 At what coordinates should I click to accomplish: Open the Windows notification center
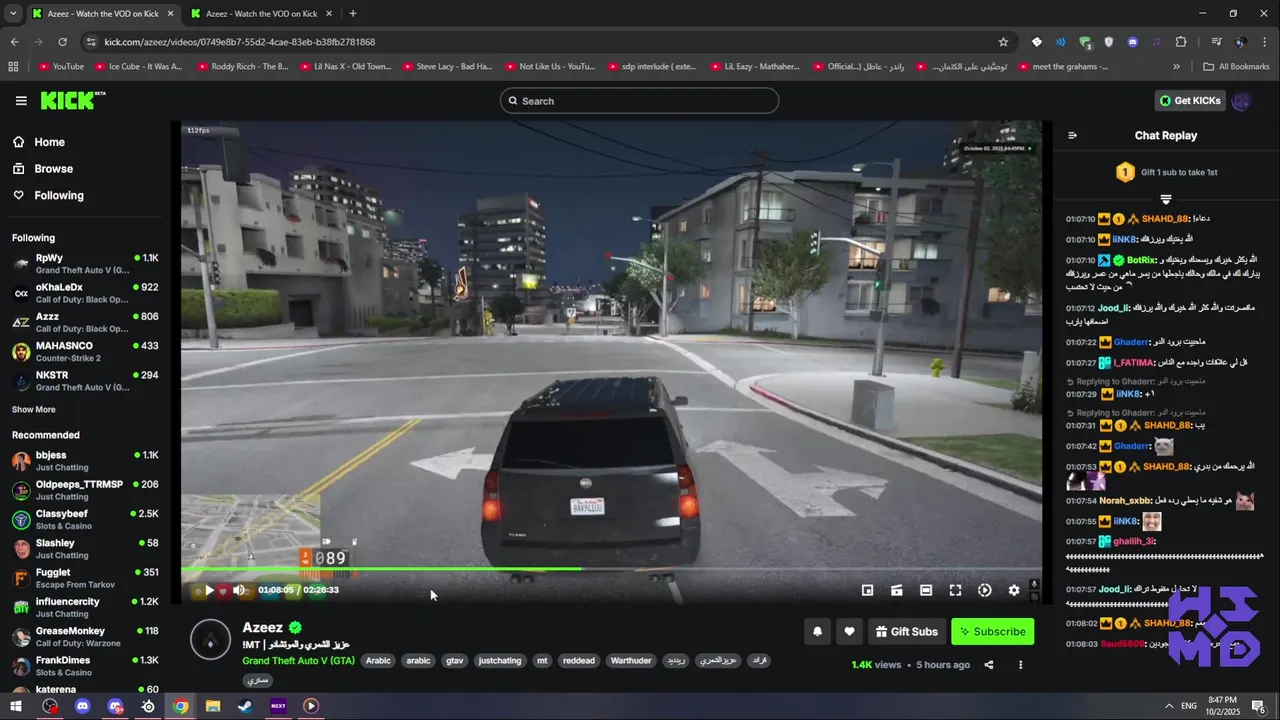pyautogui.click(x=1259, y=706)
